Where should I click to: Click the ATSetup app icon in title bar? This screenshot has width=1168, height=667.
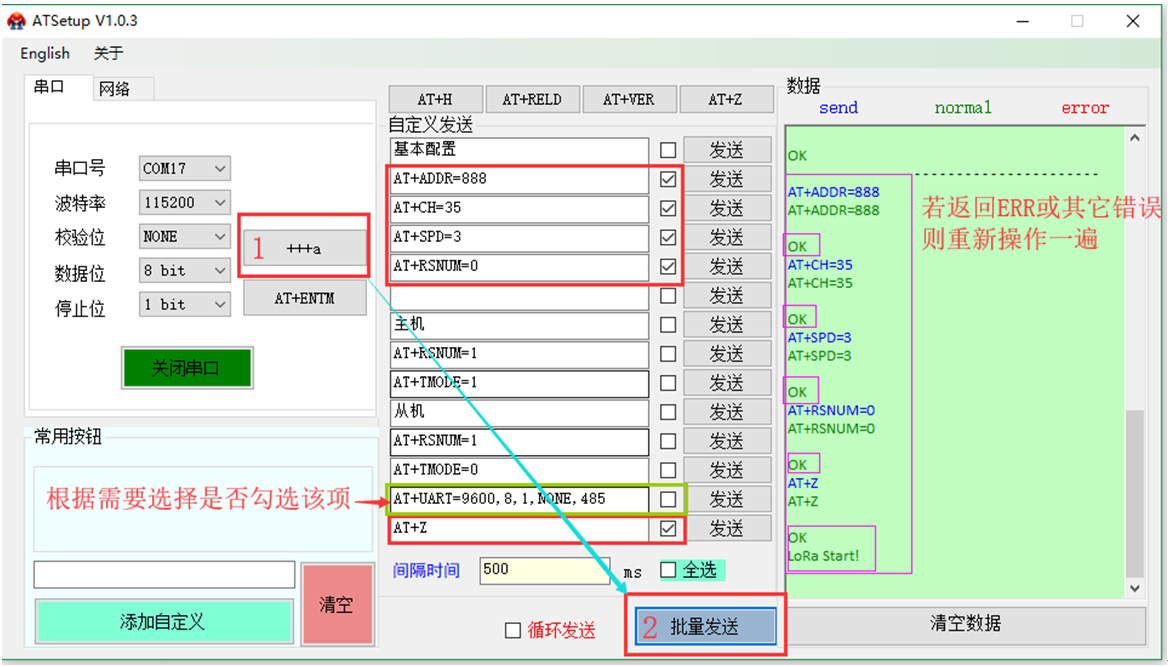point(16,20)
